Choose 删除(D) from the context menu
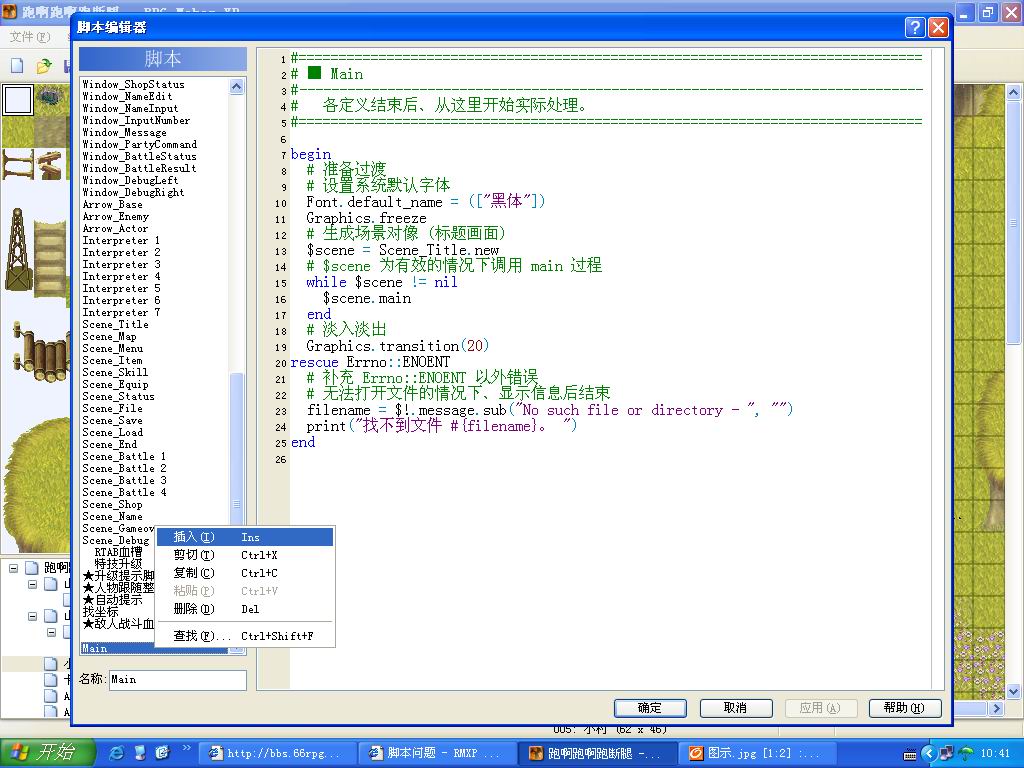The width and height of the screenshot is (1024, 768). point(245,609)
